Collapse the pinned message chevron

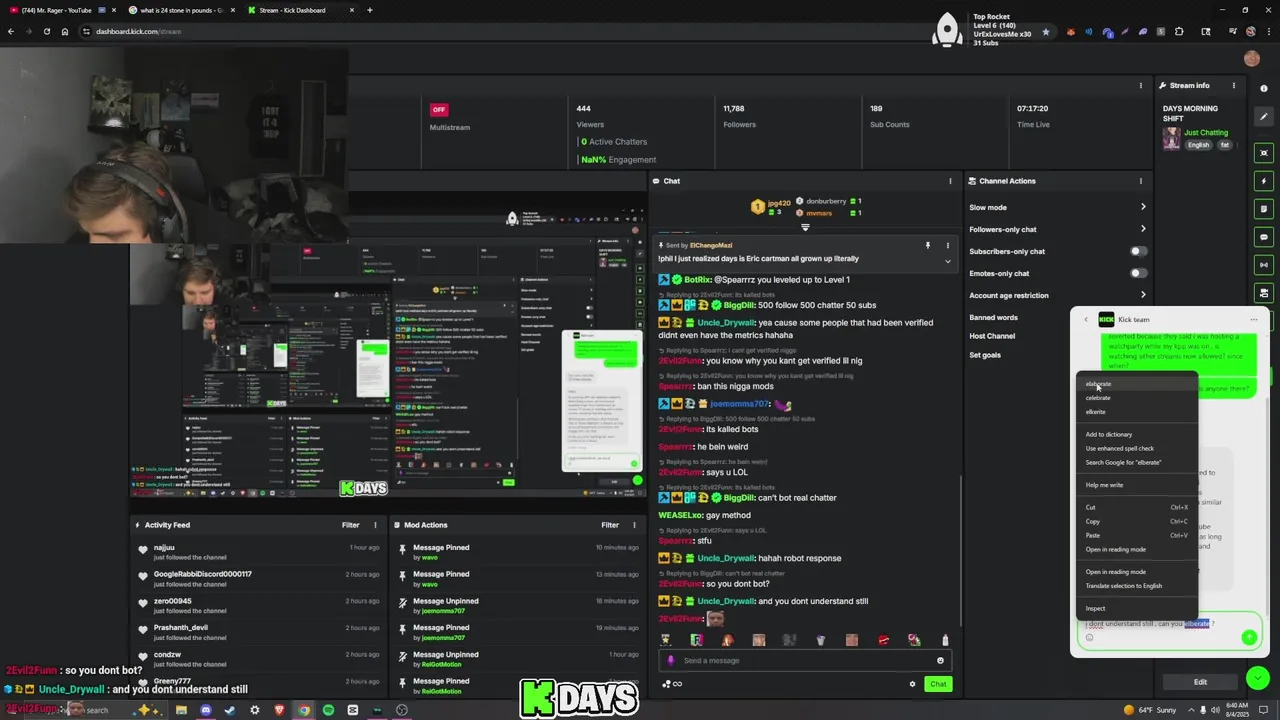[948, 262]
